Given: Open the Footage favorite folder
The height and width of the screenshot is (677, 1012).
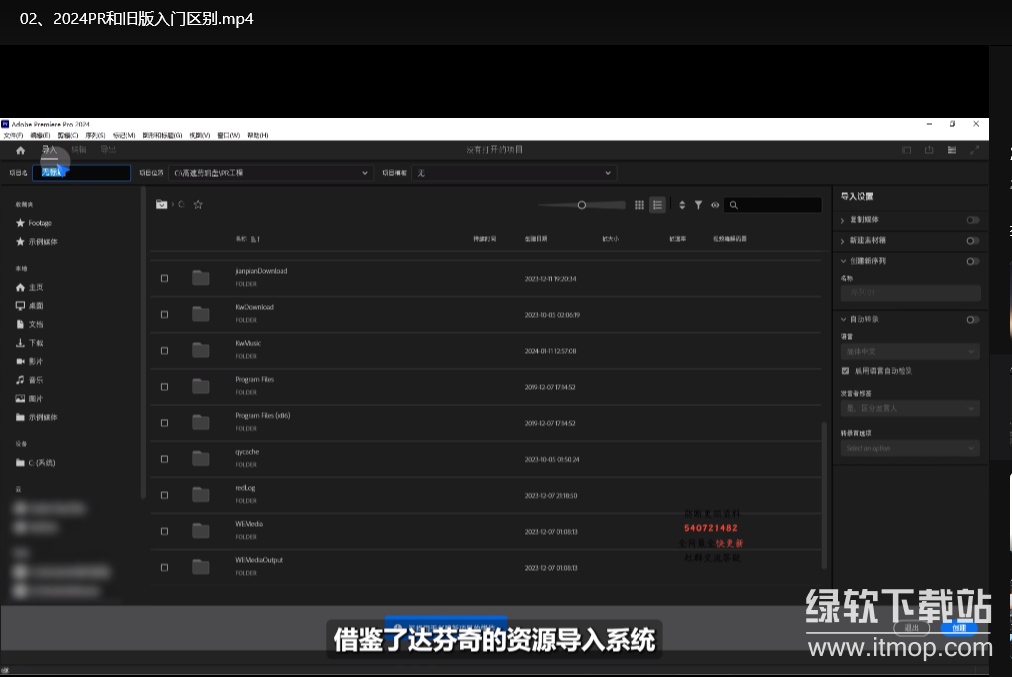Looking at the screenshot, I should pyautogui.click(x=34, y=223).
